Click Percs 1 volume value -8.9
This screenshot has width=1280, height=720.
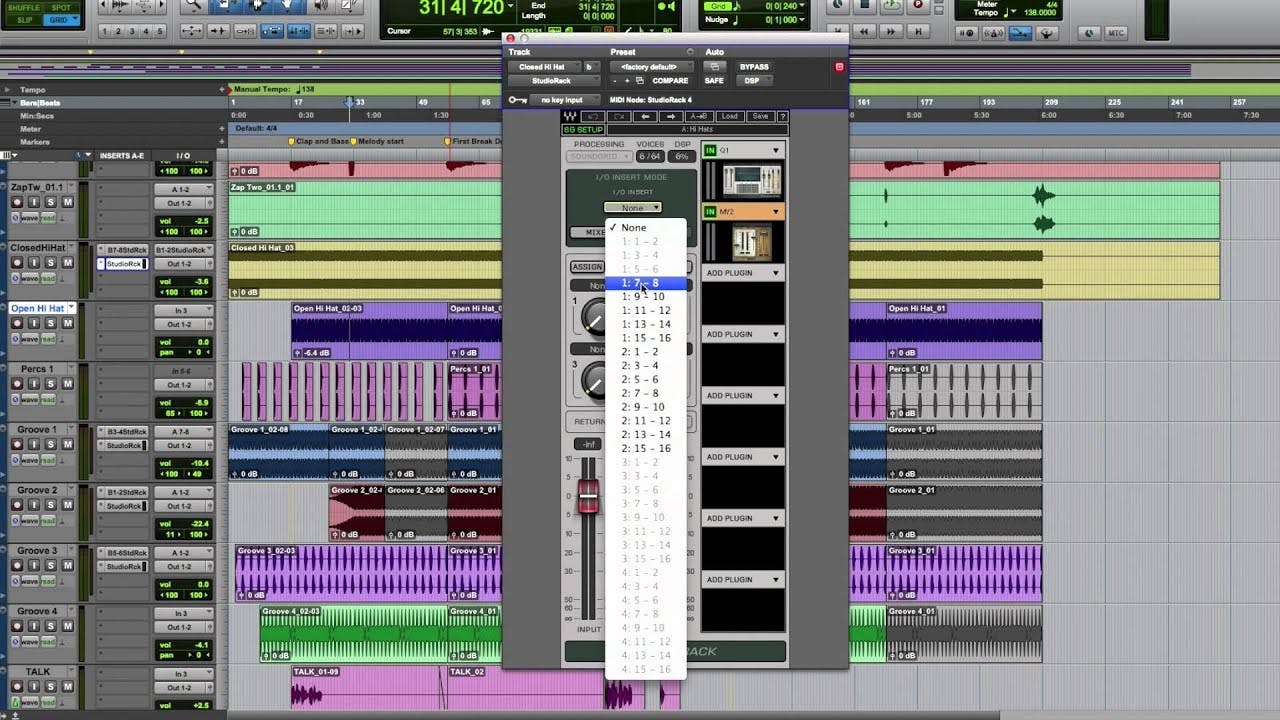(202, 403)
